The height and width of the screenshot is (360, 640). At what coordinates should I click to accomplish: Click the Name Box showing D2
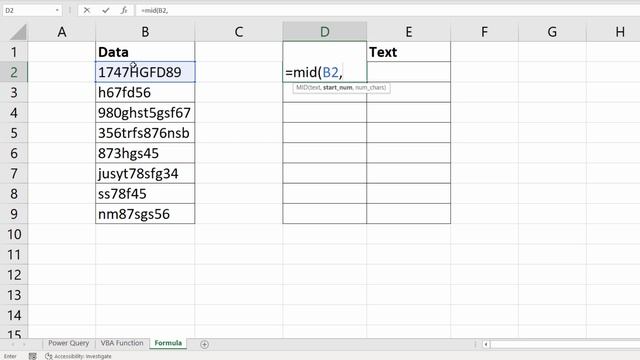pos(29,10)
